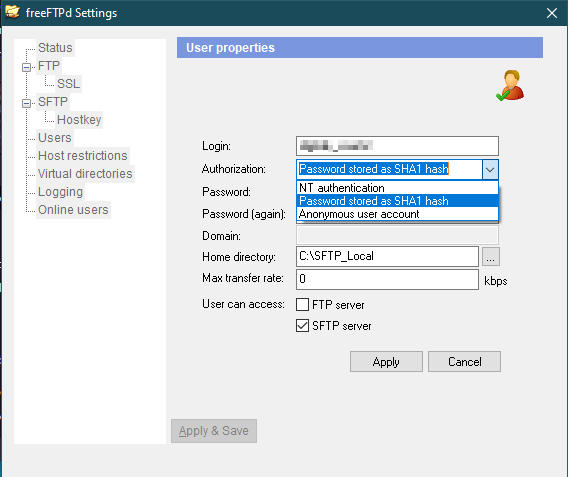The width and height of the screenshot is (568, 477).
Task: Click the 'Password:' label
Action: (x=226, y=192)
